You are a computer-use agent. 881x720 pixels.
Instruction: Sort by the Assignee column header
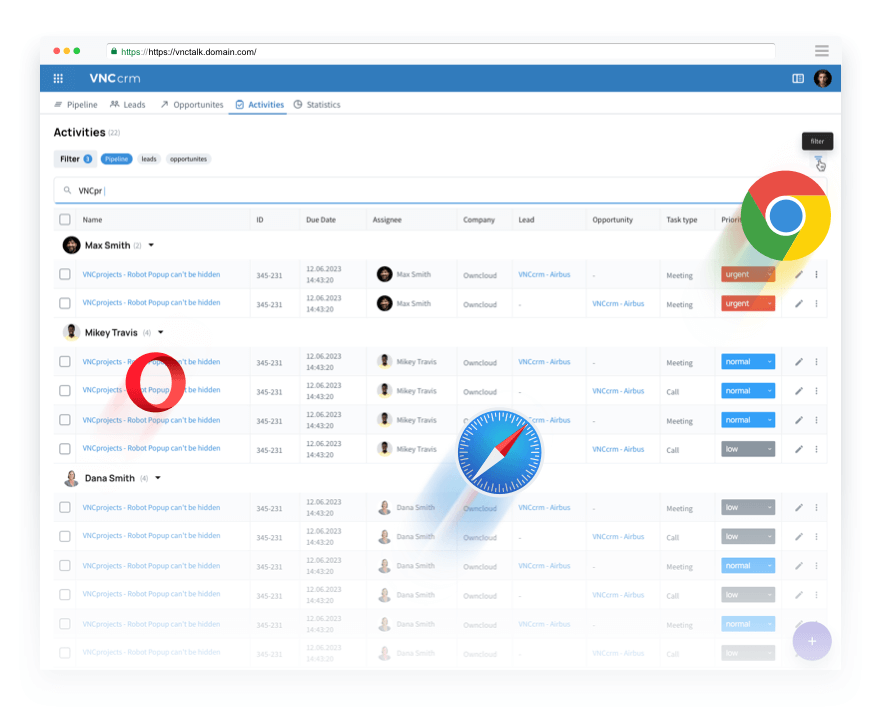[387, 220]
